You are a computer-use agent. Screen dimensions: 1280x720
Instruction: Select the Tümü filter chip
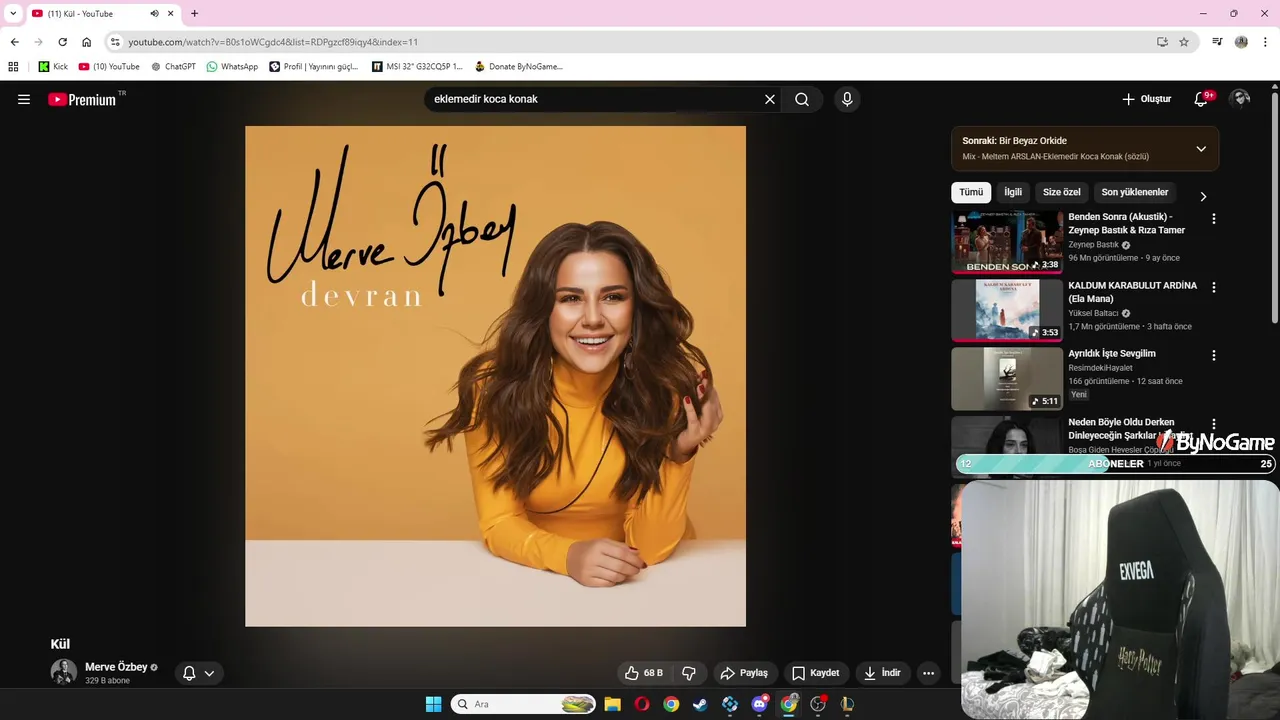tap(971, 192)
